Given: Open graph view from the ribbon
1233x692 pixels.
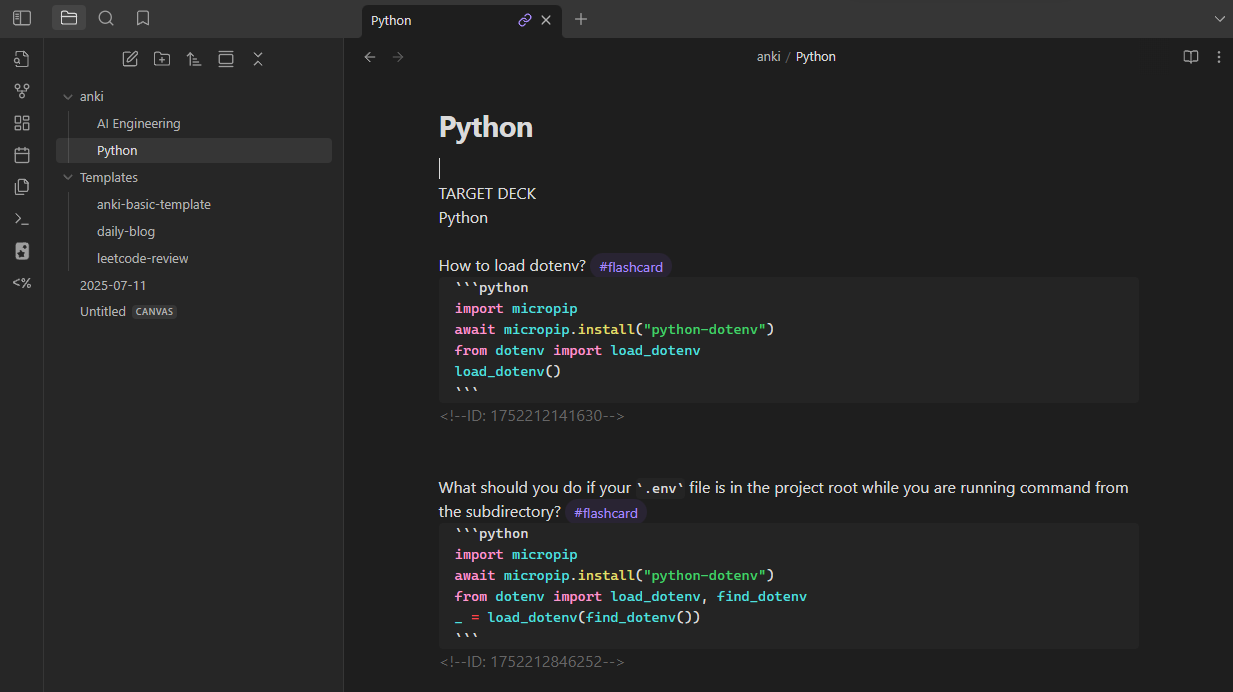Looking at the screenshot, I should click(x=22, y=91).
